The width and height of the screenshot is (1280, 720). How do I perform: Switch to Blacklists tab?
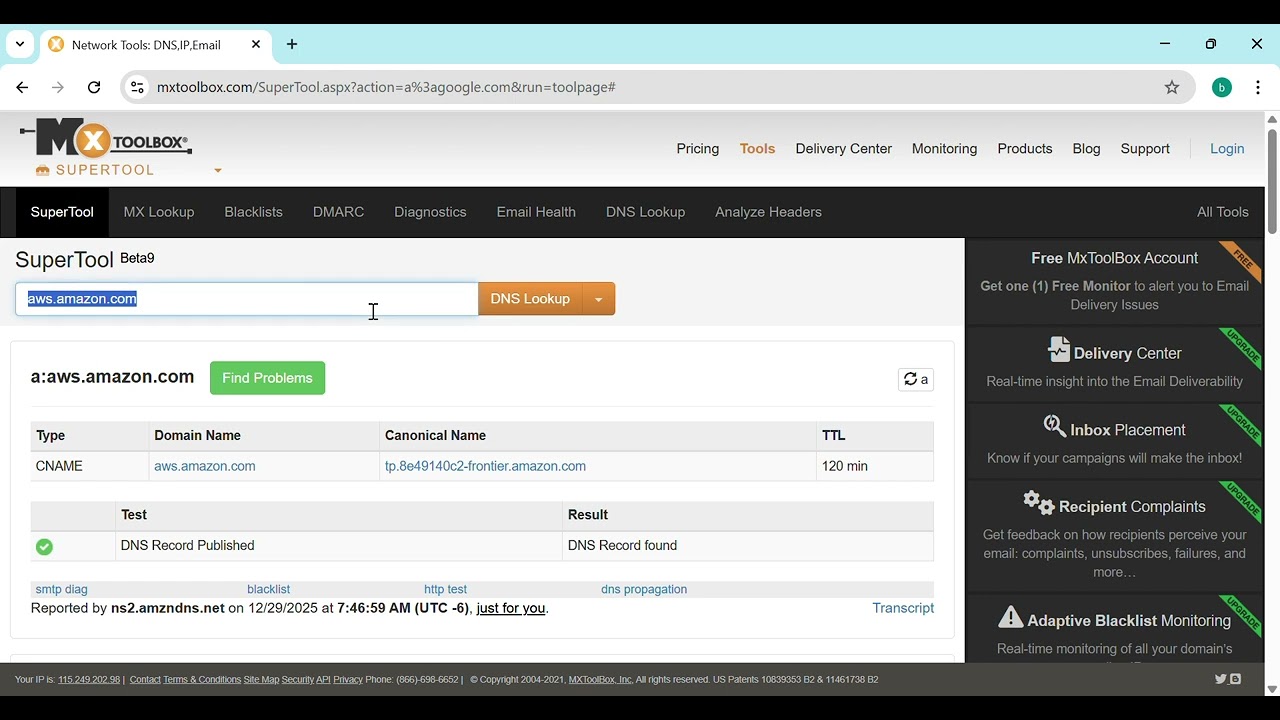[x=253, y=212]
